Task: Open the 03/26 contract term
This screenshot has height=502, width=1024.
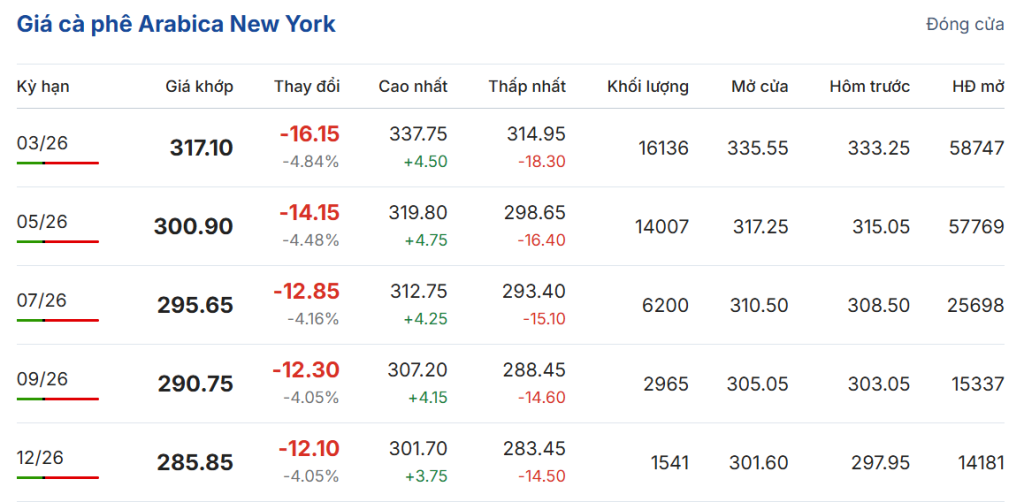Action: pos(42,142)
